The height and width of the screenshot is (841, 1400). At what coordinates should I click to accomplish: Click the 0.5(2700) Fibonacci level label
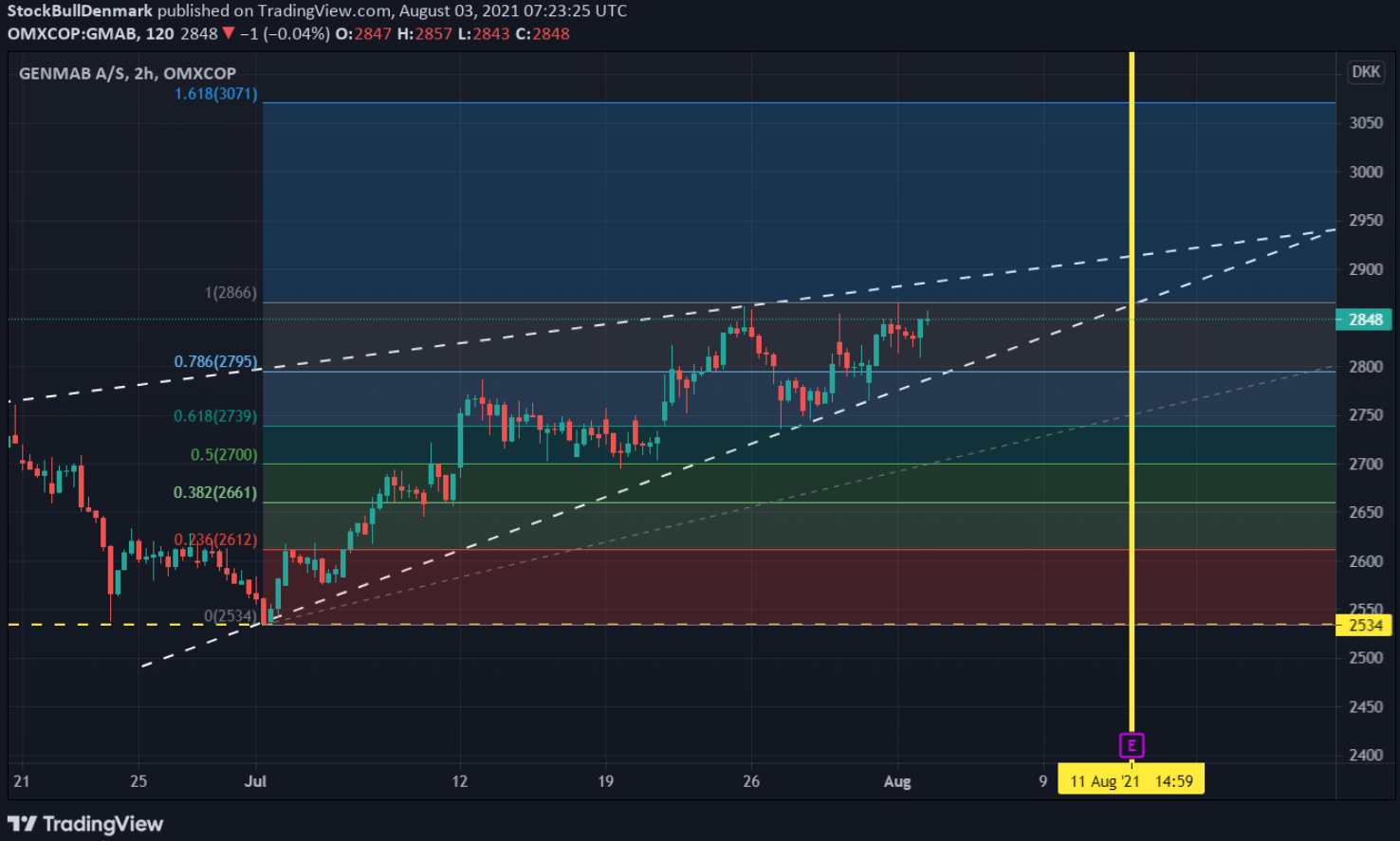[x=224, y=455]
